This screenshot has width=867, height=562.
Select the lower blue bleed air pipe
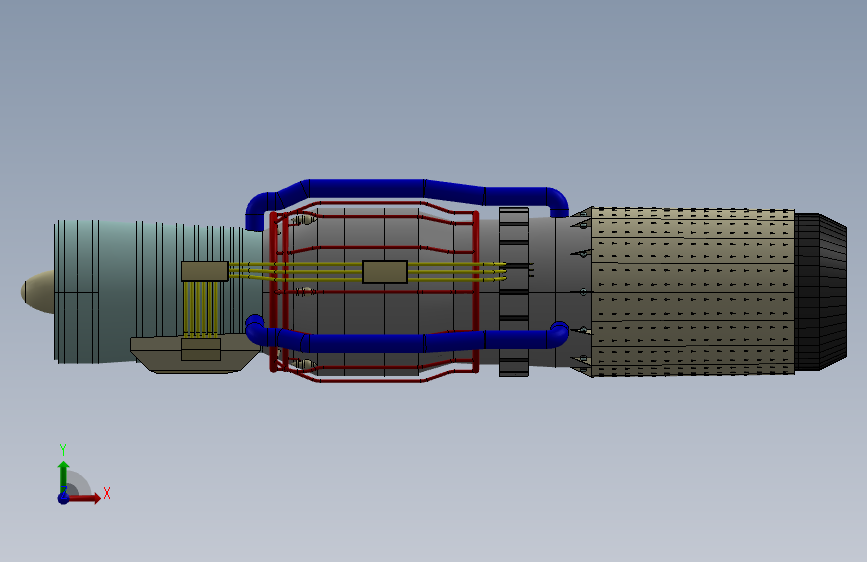tap(406, 336)
